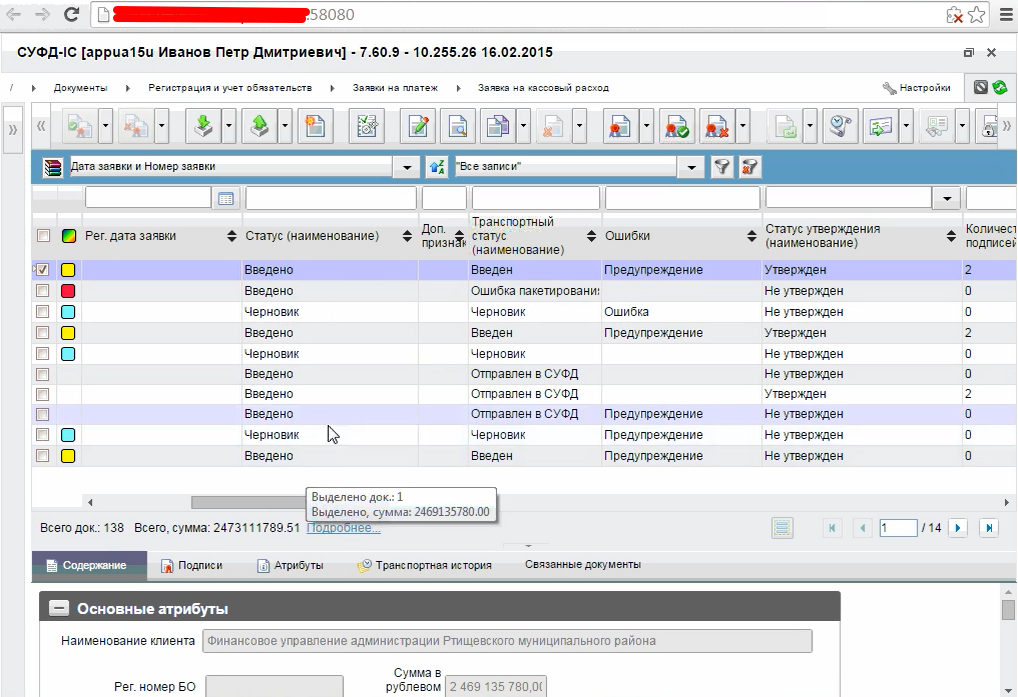
Task: Refresh list with green arrows icon
Action: (1000, 87)
